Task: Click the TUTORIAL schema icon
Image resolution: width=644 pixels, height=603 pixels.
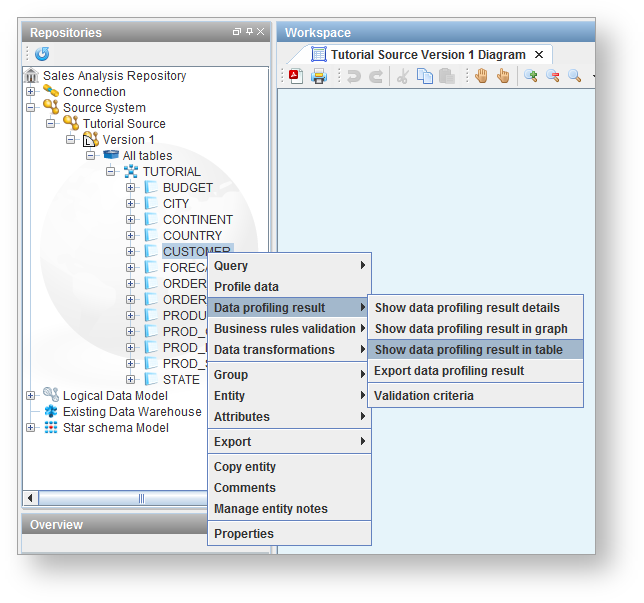Action: (x=131, y=171)
